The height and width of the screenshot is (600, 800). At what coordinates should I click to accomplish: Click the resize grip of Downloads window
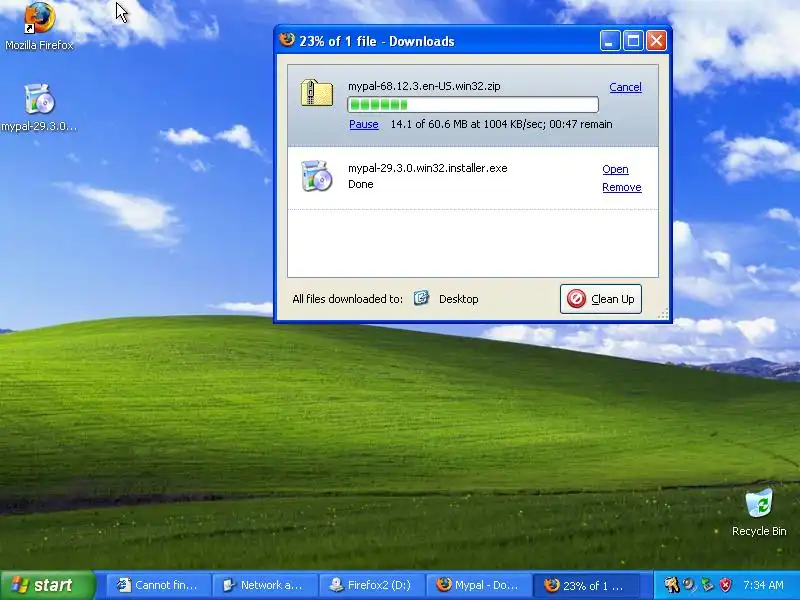663,314
